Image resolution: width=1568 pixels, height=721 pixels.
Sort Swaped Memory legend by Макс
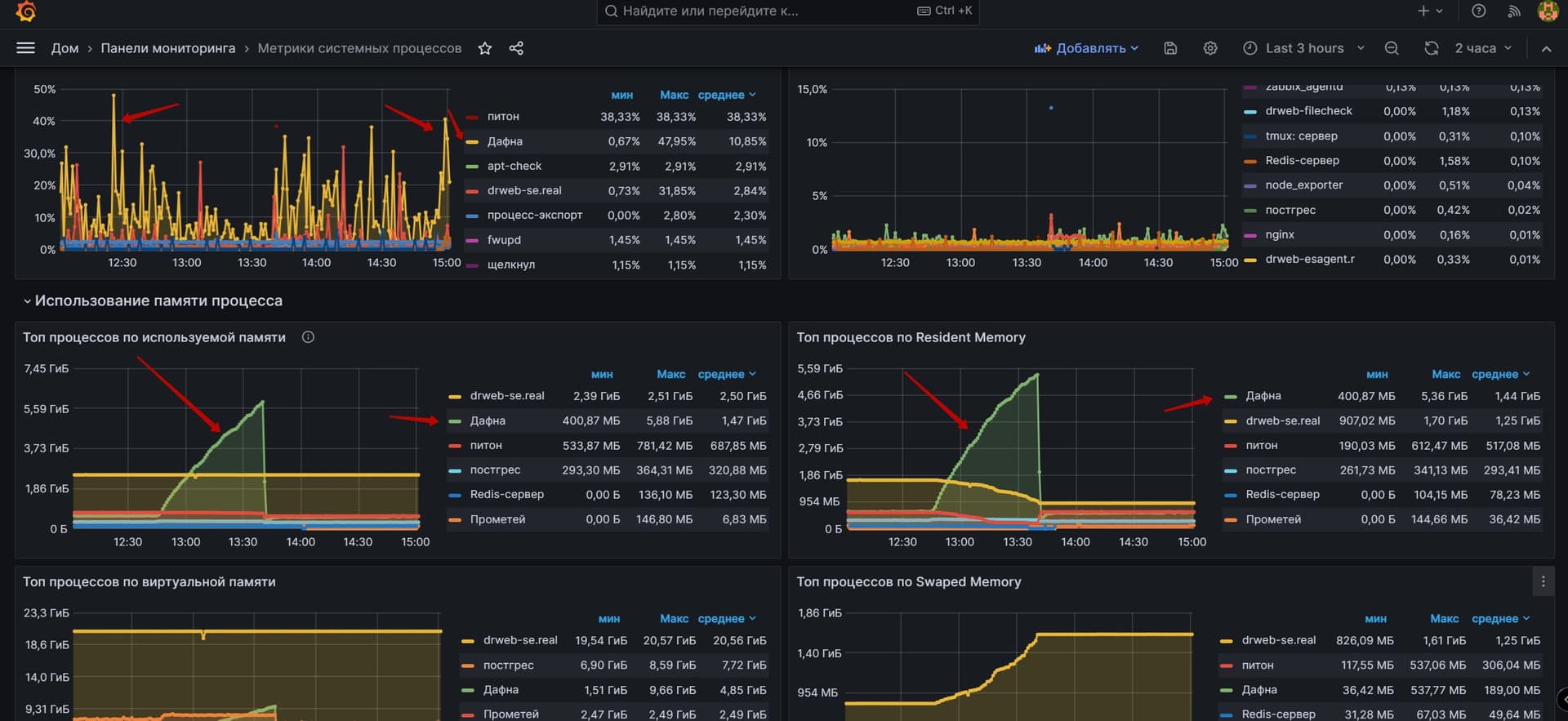tap(1445, 619)
